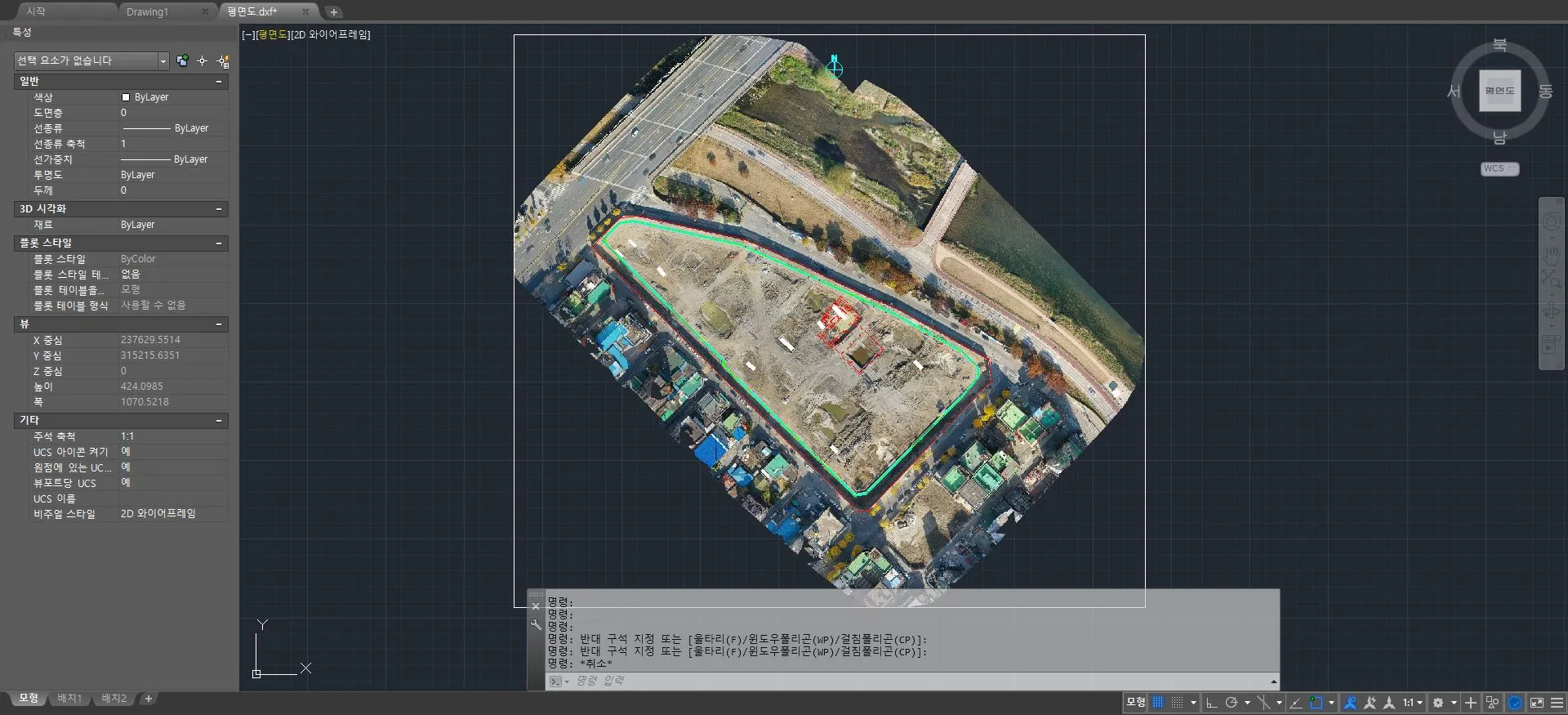Image resolution: width=1568 pixels, height=715 pixels.
Task: Click the new drawing tab plus button
Action: click(334, 11)
